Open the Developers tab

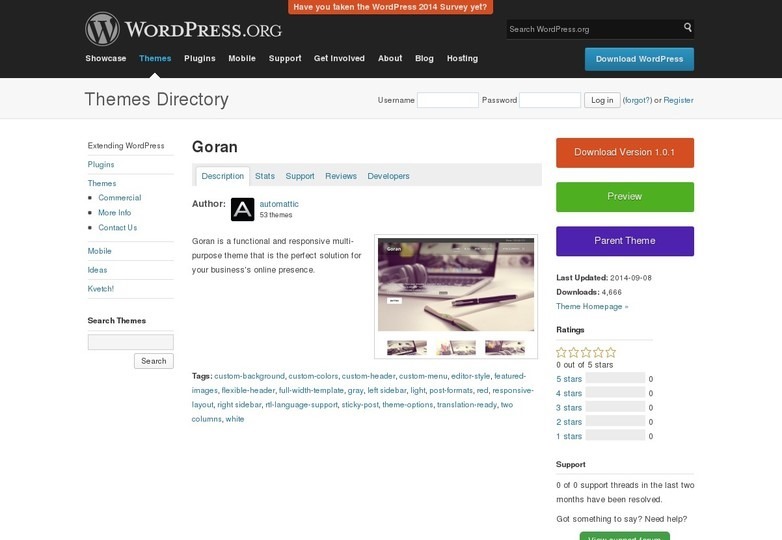388,176
